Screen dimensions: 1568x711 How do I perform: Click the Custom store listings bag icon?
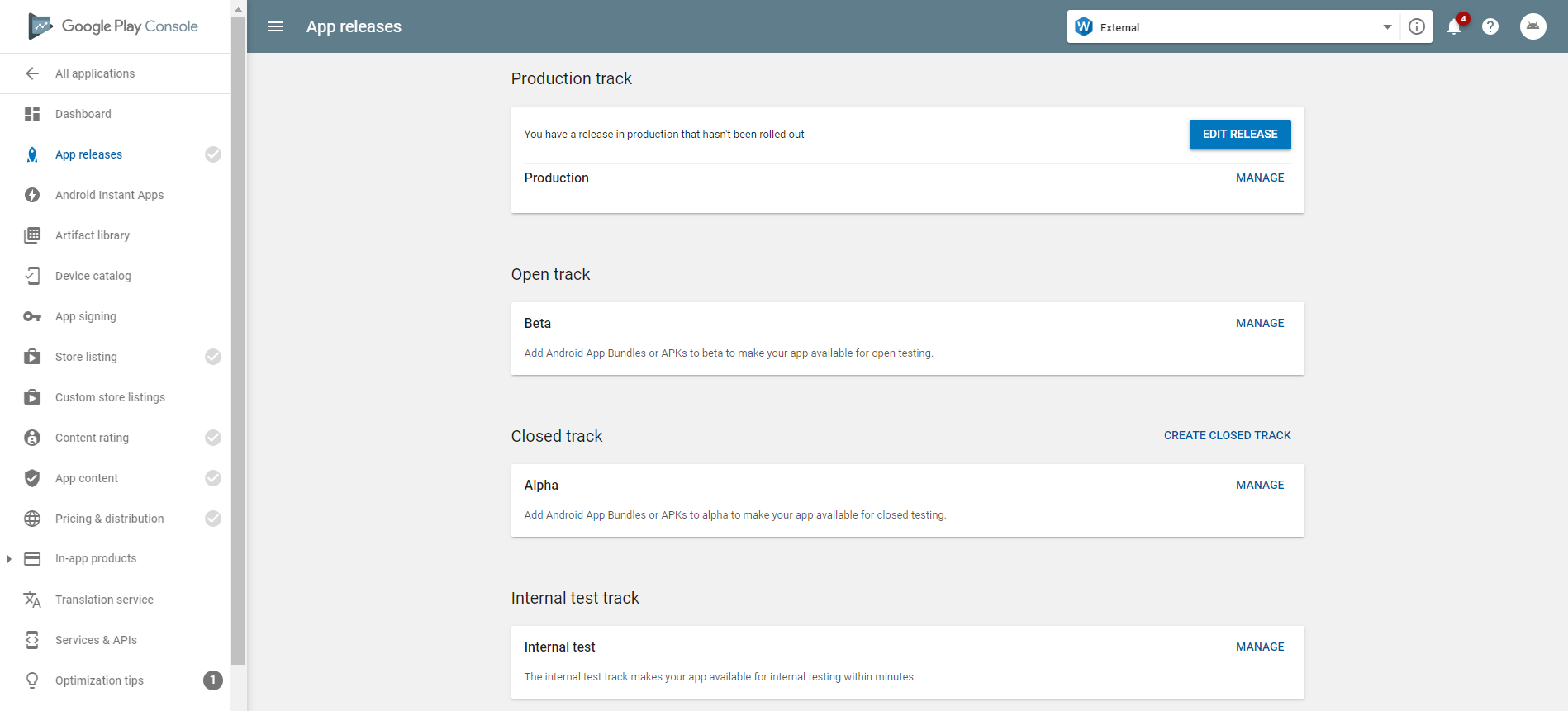(x=32, y=397)
